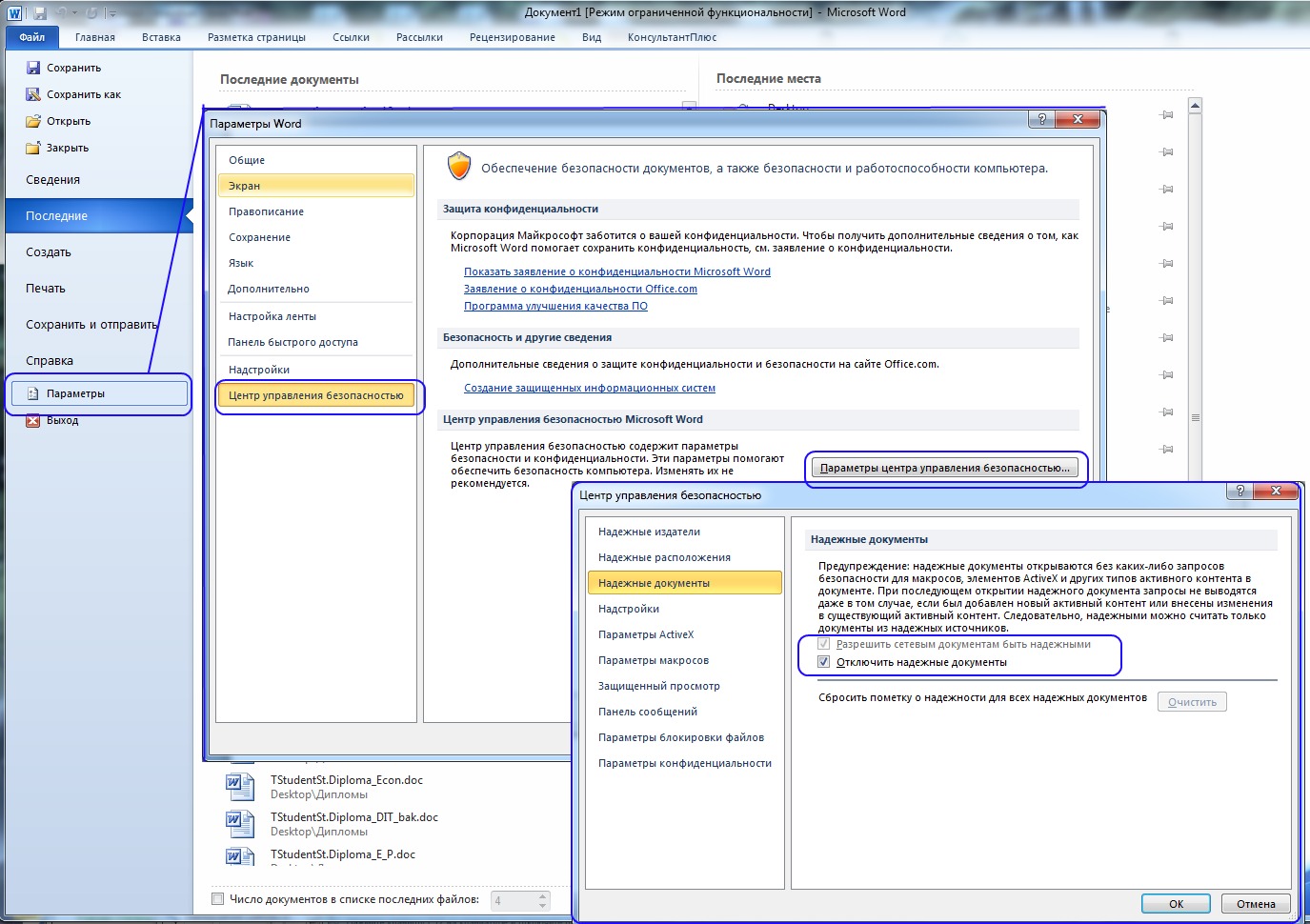Click the Undo icon in Quick Access Toolbar
The height and width of the screenshot is (924, 1310).
(63, 13)
